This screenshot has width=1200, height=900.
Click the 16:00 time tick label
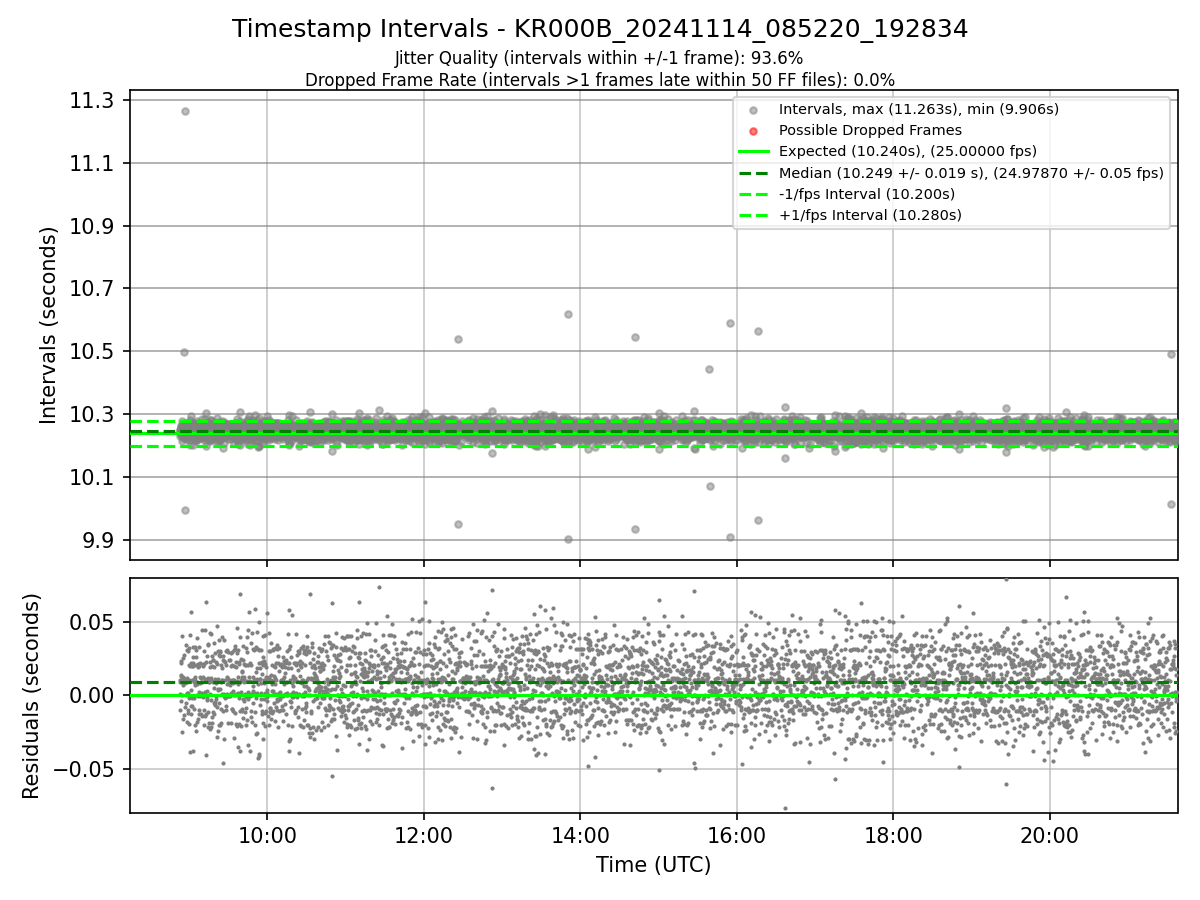pos(737,836)
